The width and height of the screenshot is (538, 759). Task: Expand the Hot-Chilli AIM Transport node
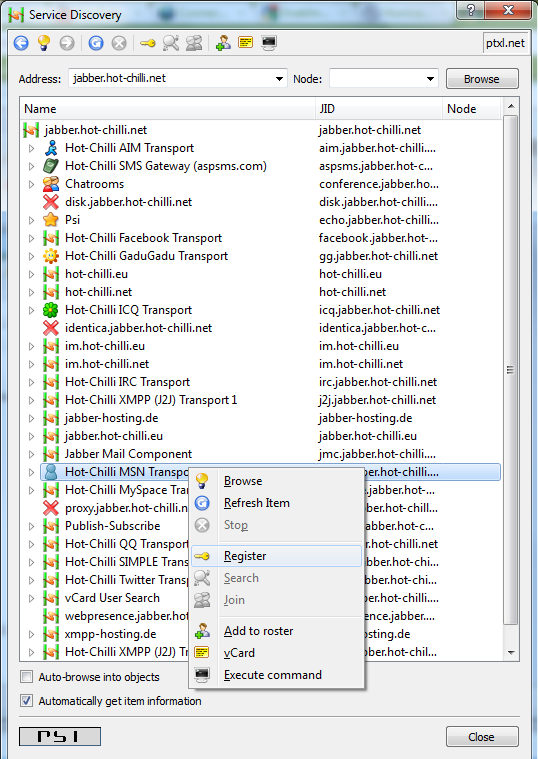click(x=31, y=148)
